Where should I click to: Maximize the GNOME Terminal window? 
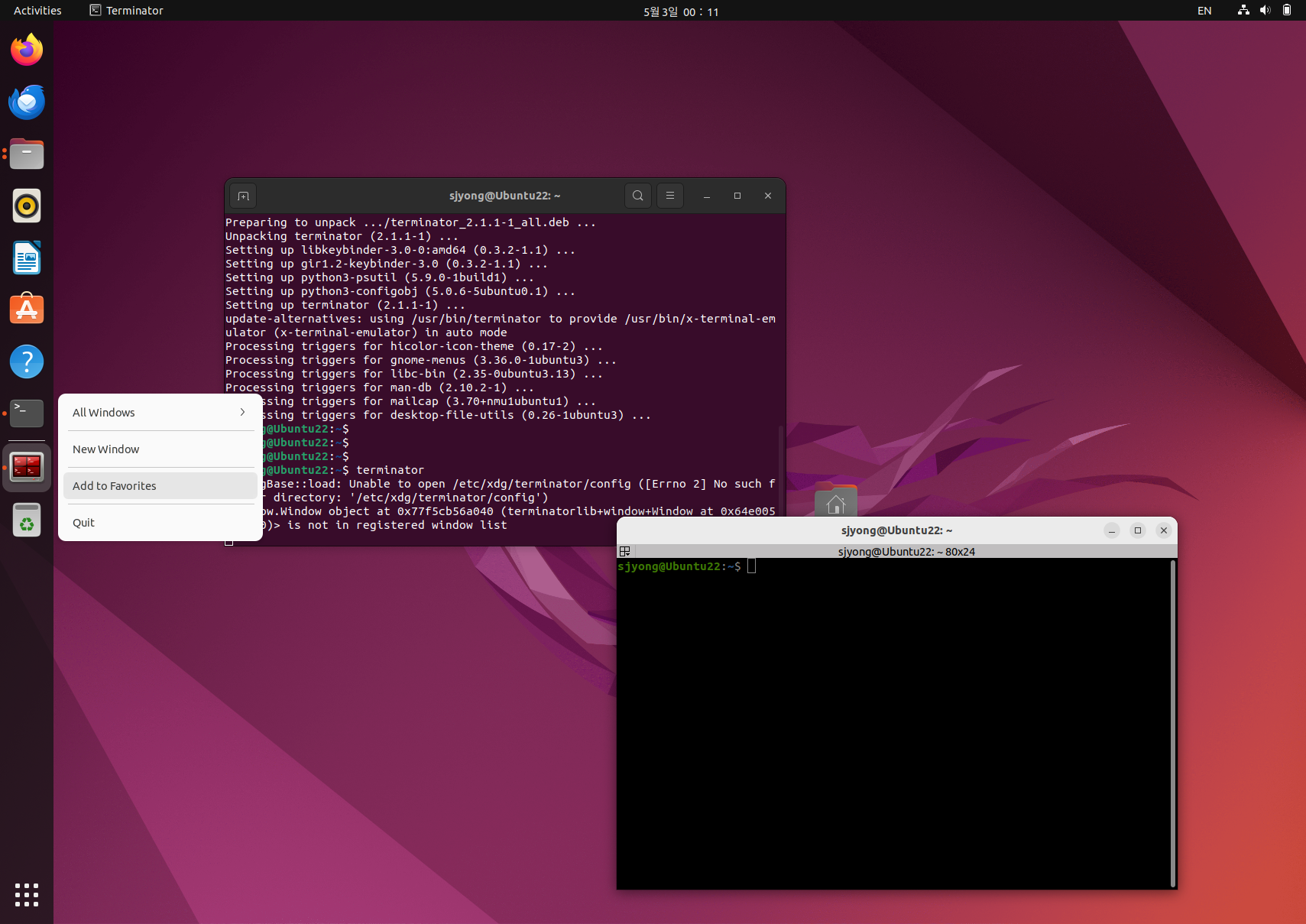737,196
